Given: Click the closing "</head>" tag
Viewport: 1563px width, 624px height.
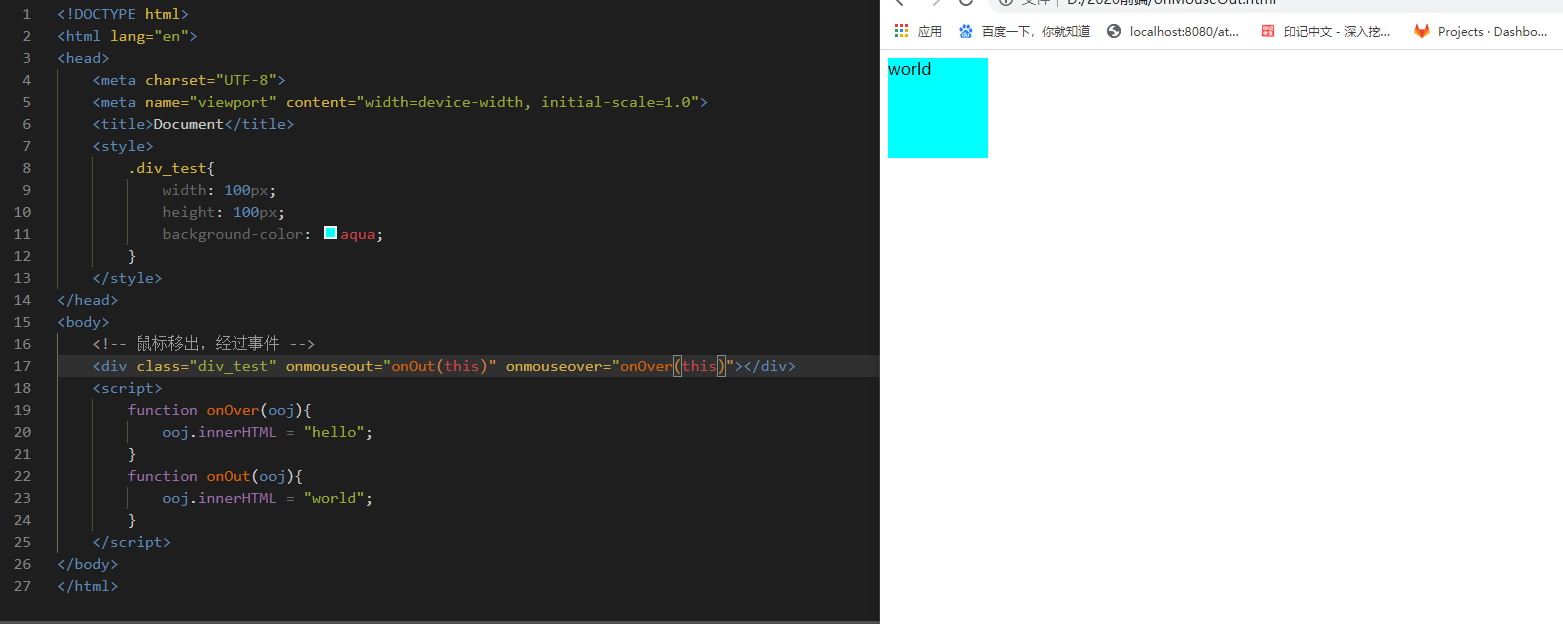Looking at the screenshot, I should pyautogui.click(x=88, y=300).
